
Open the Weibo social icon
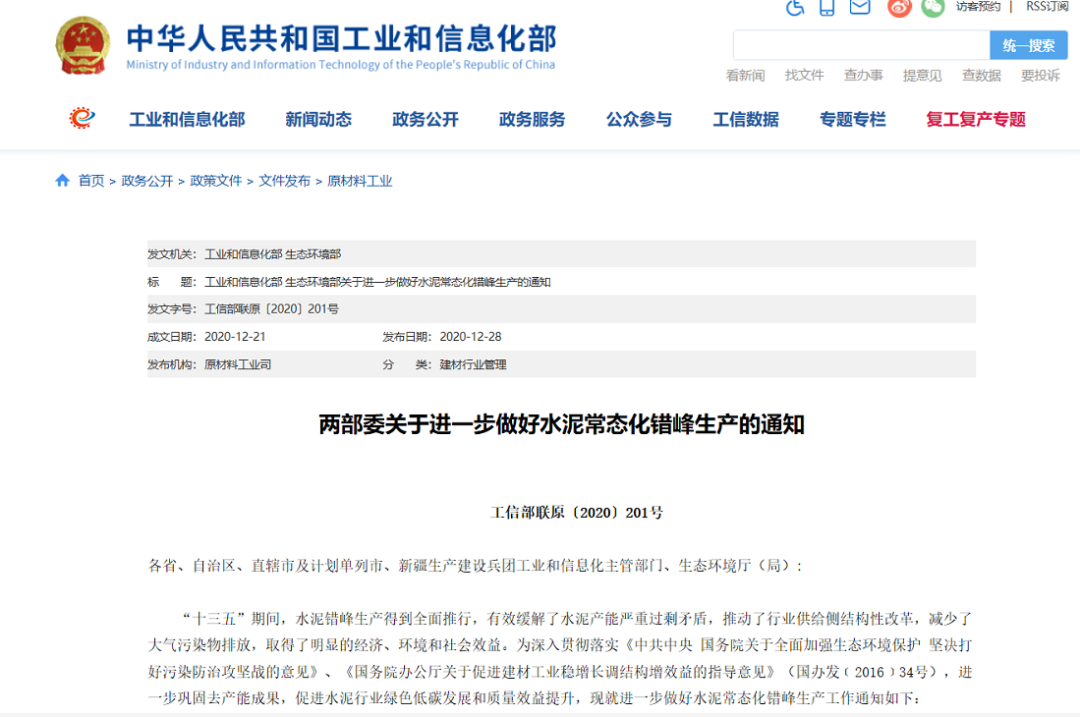click(900, 7)
